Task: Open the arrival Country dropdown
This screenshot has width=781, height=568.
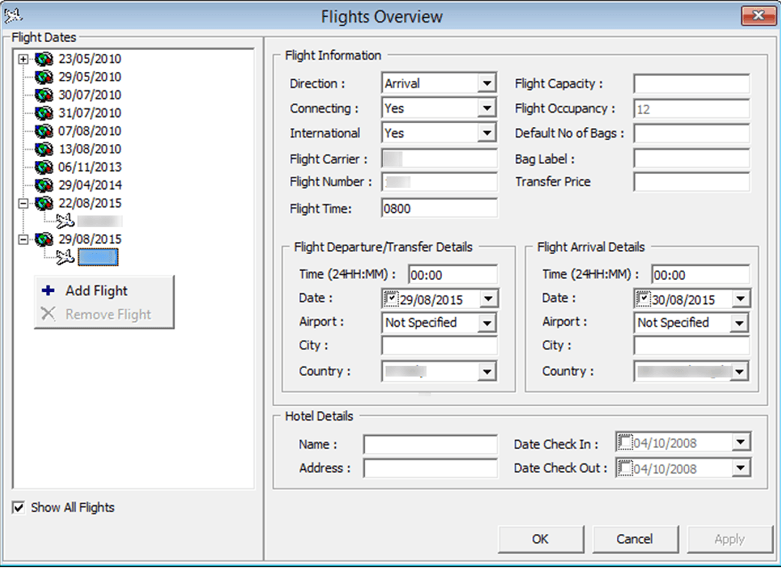Action: tap(739, 372)
